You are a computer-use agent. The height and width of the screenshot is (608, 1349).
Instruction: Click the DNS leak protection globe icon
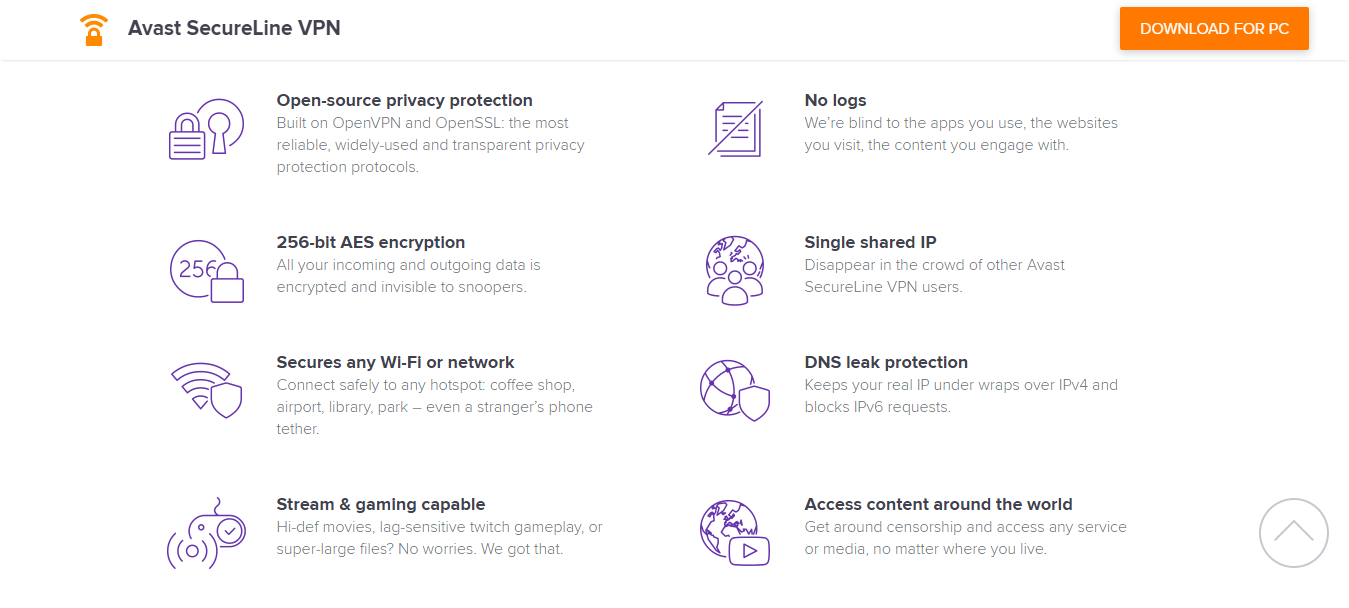tap(735, 390)
